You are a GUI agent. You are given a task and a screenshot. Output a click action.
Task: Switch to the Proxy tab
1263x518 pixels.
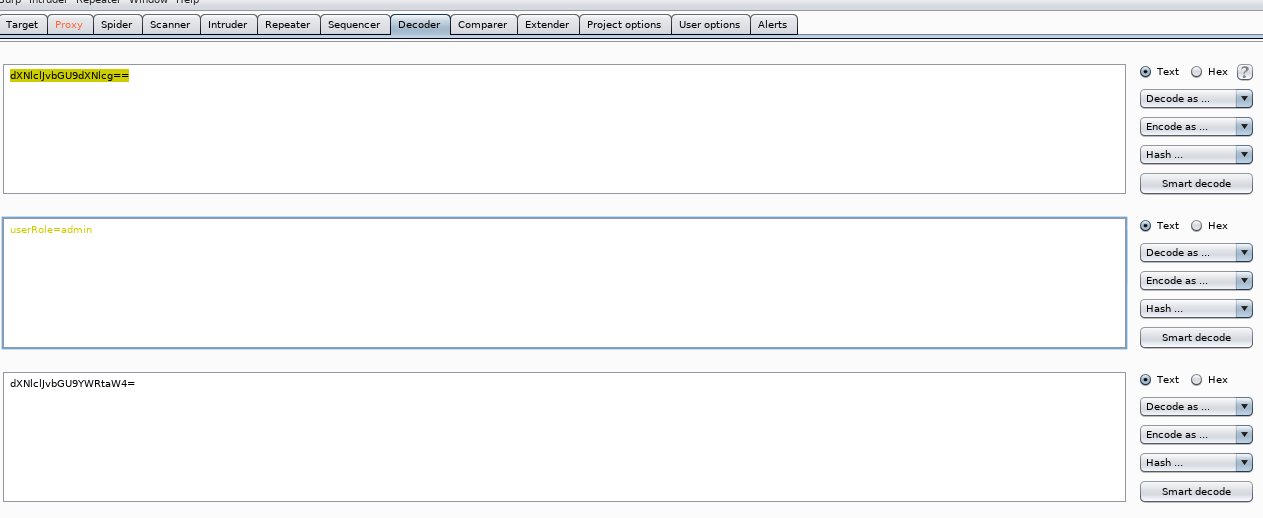pos(69,25)
